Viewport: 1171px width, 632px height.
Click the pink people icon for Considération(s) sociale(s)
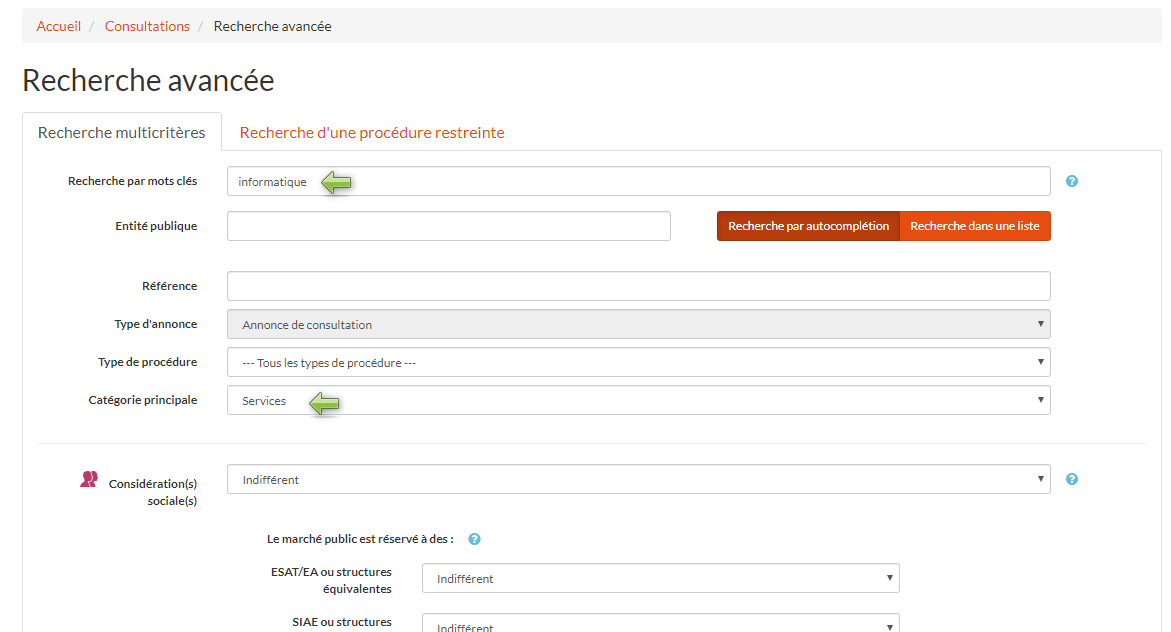pos(89,480)
